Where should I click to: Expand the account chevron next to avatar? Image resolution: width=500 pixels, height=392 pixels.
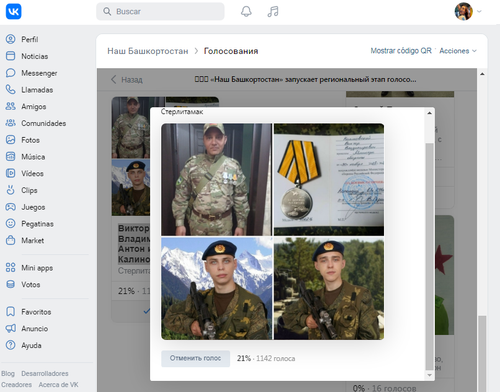click(479, 11)
